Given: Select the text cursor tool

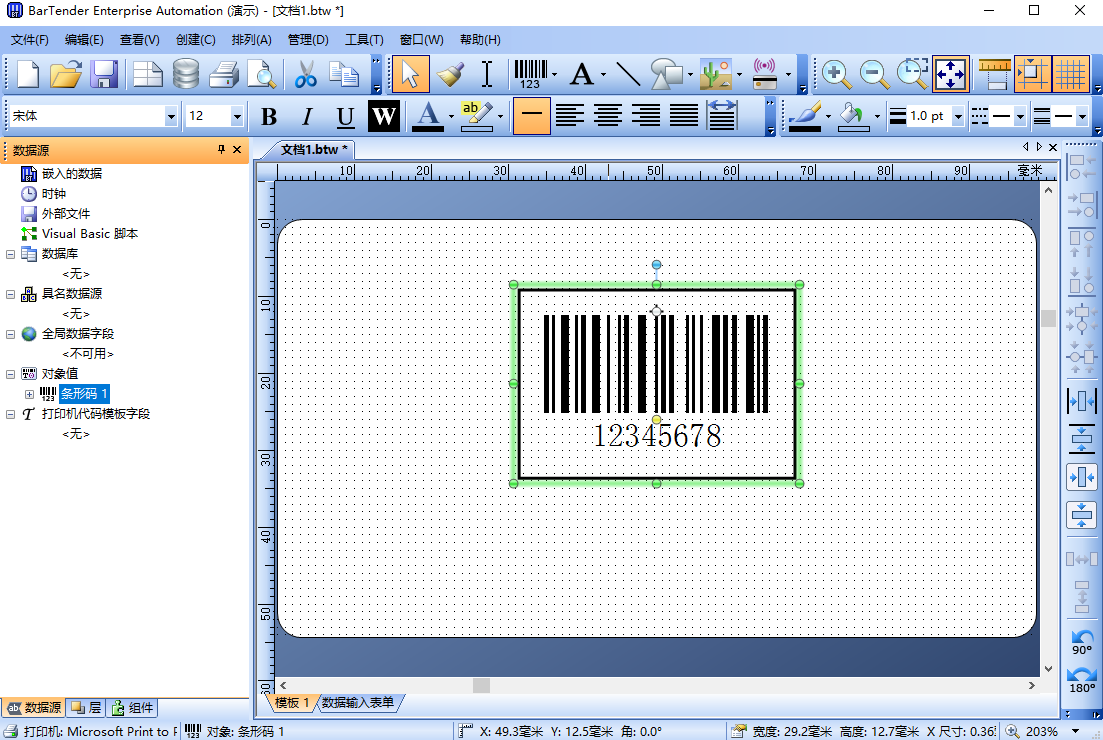Looking at the screenshot, I should (x=487, y=74).
